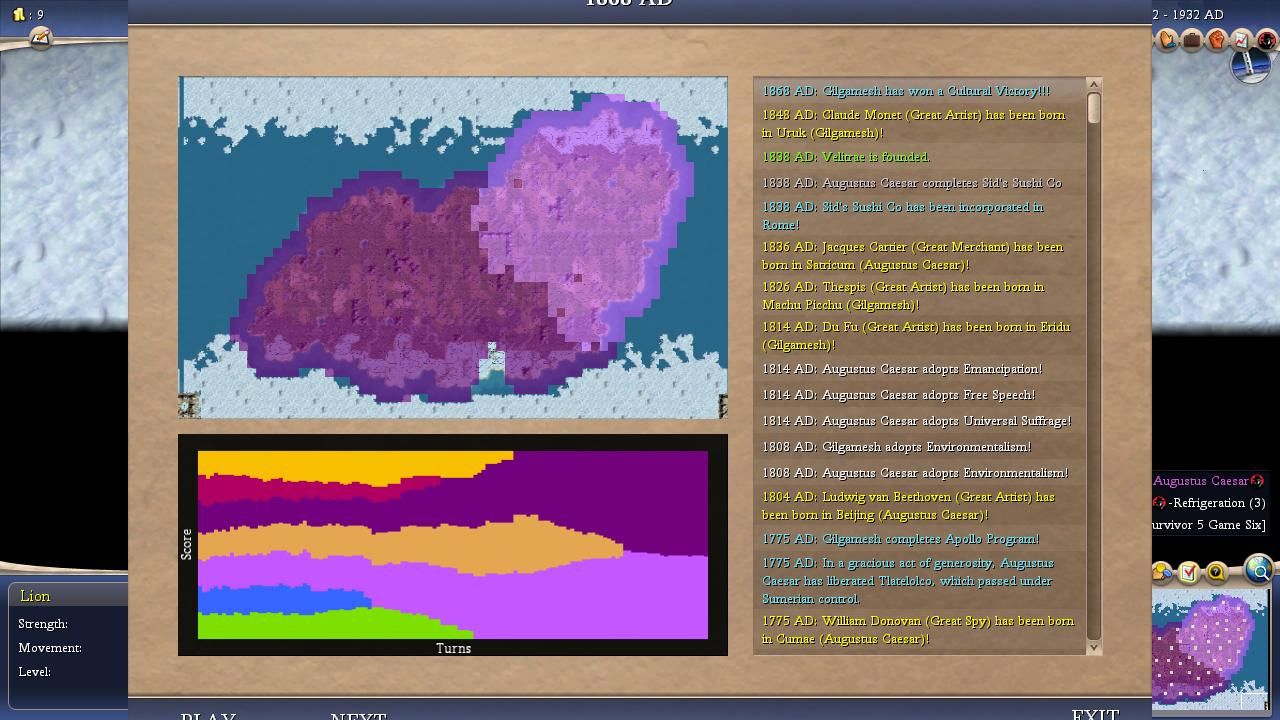Open the red fist military advisor

click(1217, 40)
